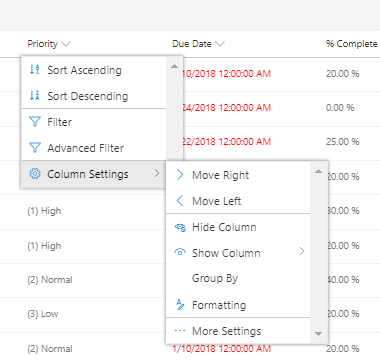Click the % Complete column header

click(352, 44)
